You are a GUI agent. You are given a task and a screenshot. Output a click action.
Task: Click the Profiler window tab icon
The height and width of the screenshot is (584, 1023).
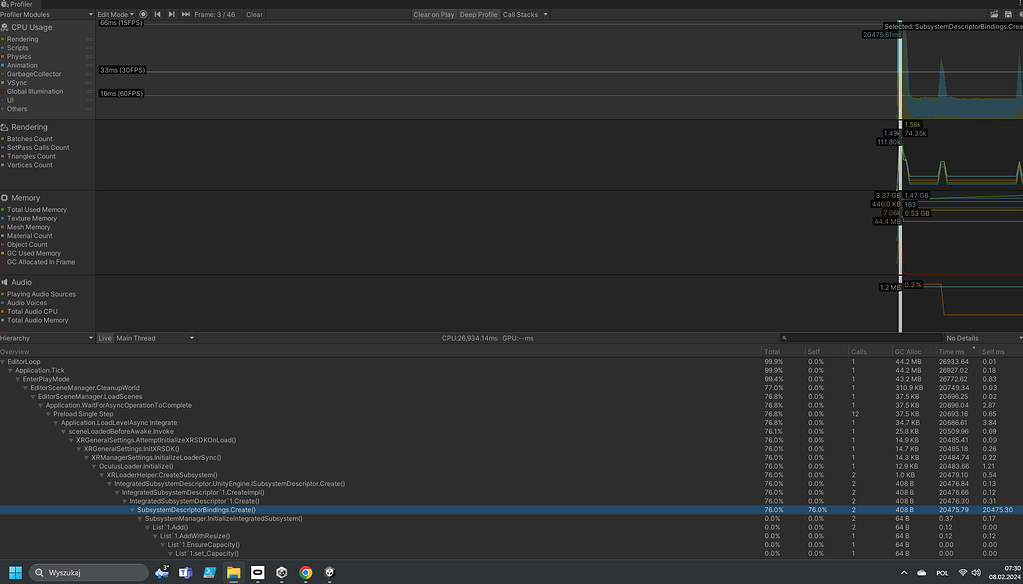coord(7,4)
